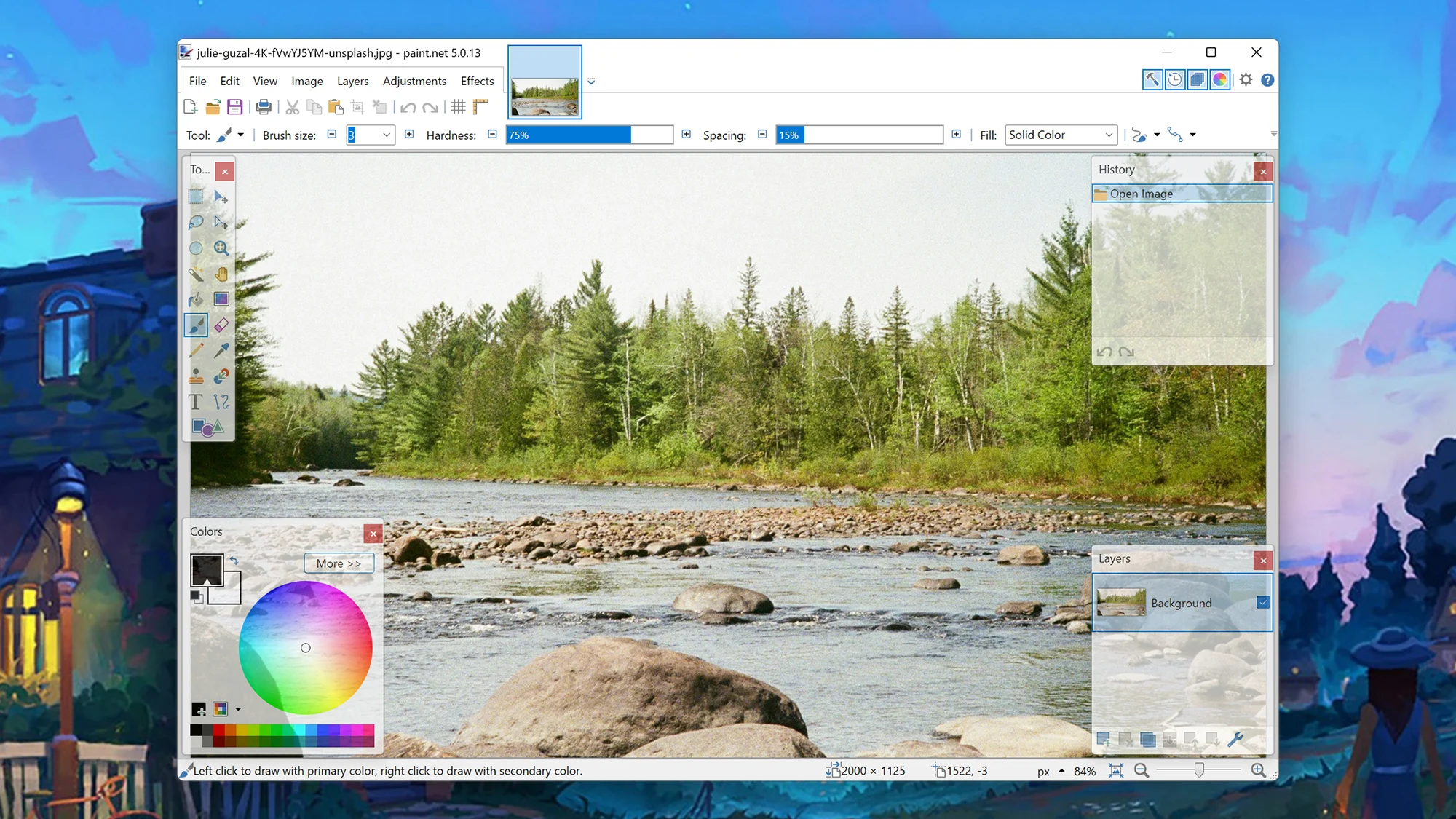Select the Magic Wand tool

pos(196,274)
